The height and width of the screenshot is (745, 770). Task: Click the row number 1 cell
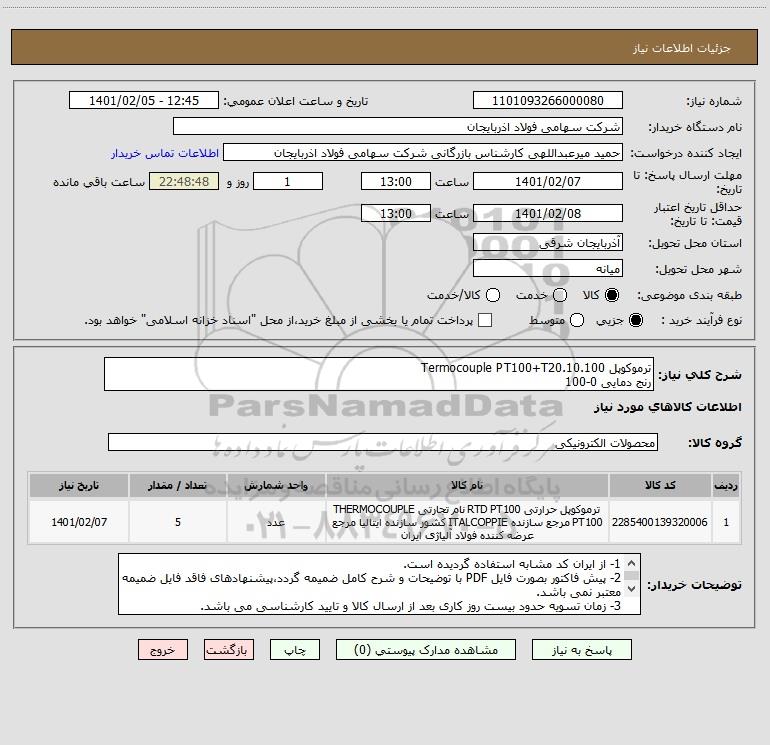pyautogui.click(x=726, y=522)
